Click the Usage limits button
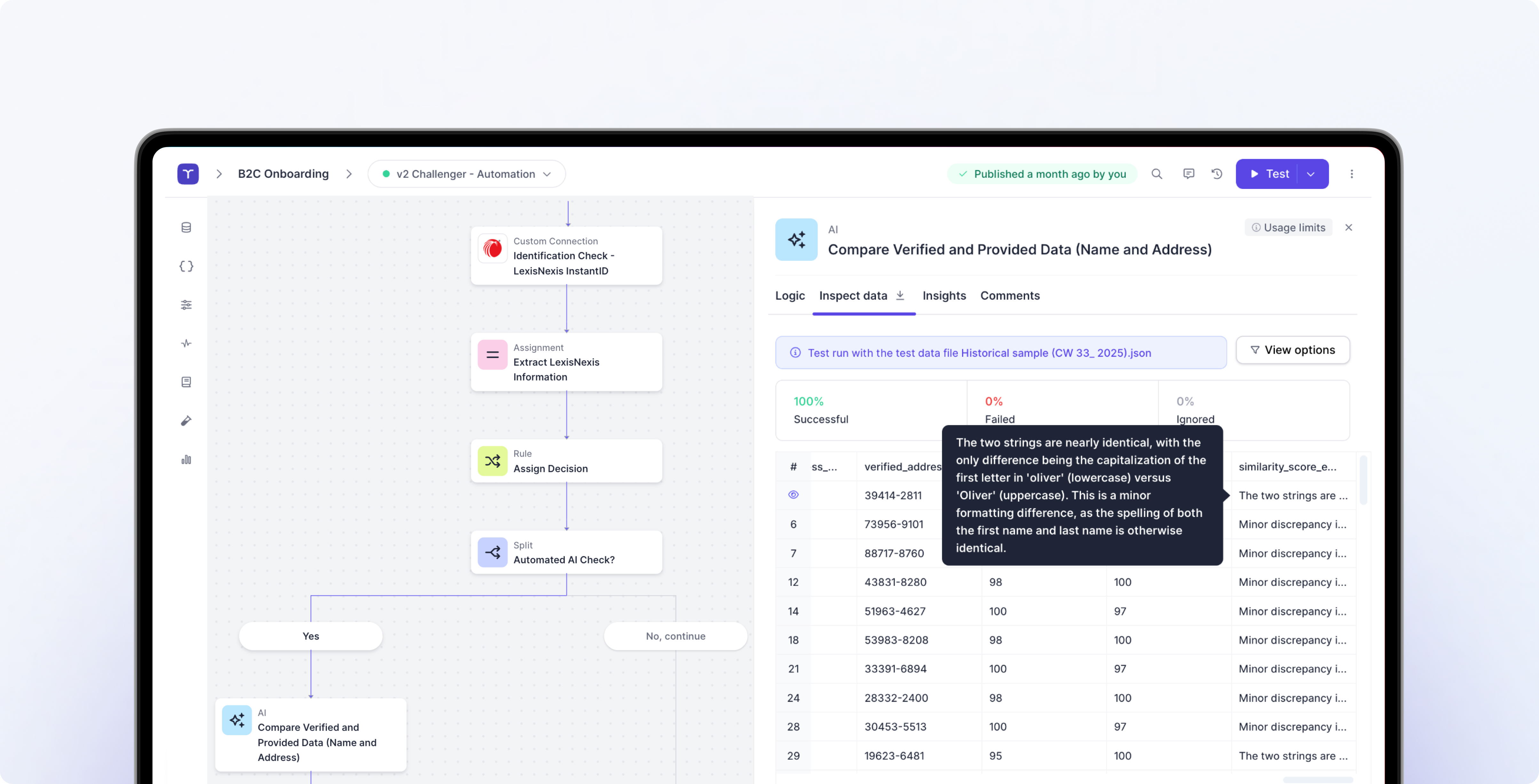 pyautogui.click(x=1289, y=228)
